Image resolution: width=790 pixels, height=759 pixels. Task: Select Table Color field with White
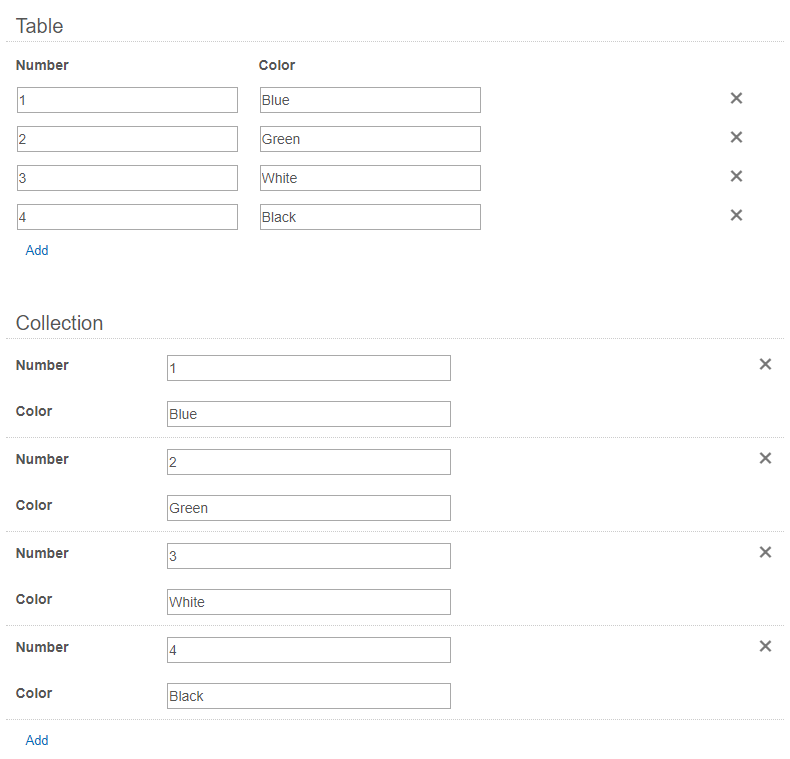click(x=370, y=178)
